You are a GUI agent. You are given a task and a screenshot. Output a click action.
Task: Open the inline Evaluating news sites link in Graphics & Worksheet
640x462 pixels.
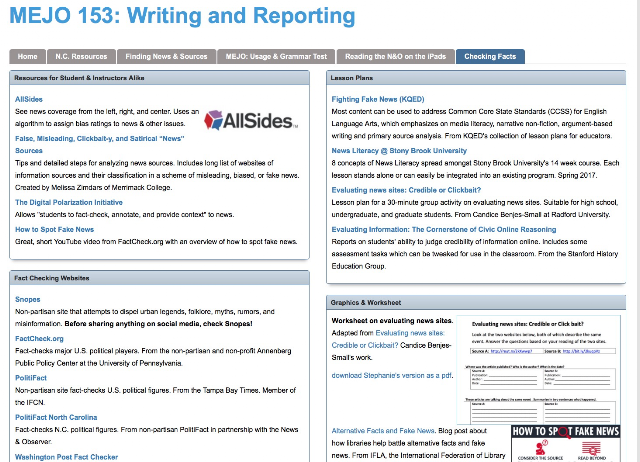[388, 339]
